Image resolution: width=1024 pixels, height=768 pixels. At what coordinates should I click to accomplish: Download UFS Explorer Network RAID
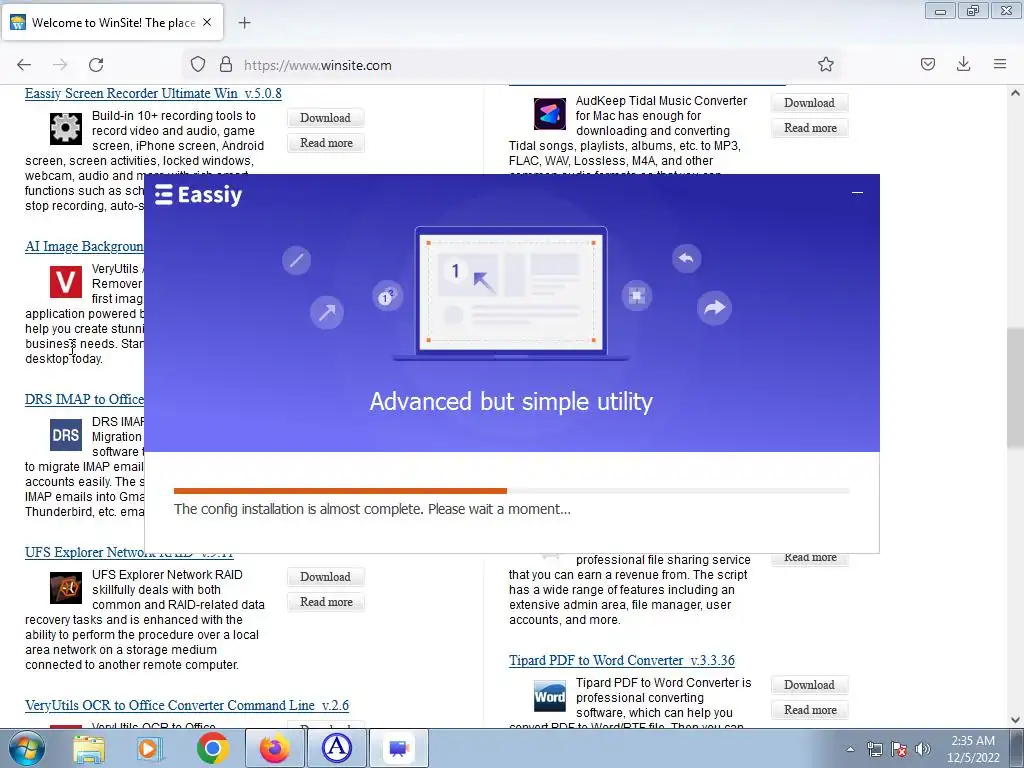(x=325, y=577)
